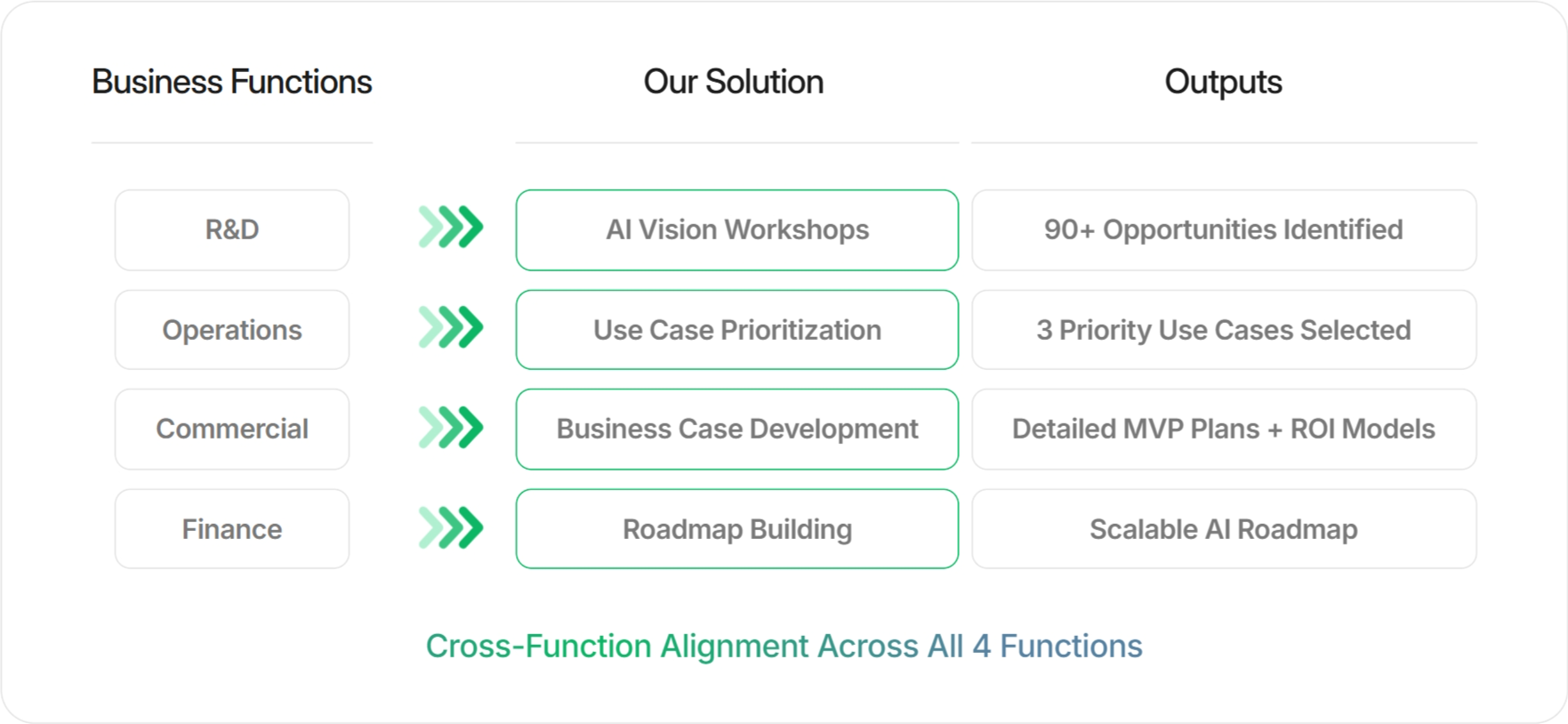Click the Cross-Function Alignment green caption
This screenshot has width=1568, height=724.
point(784,646)
